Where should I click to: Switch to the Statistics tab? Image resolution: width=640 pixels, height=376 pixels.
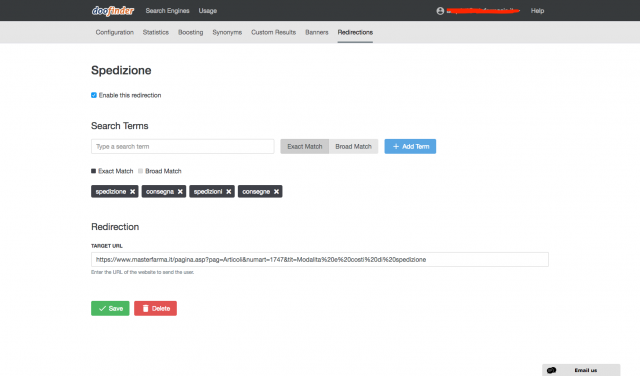click(x=156, y=32)
